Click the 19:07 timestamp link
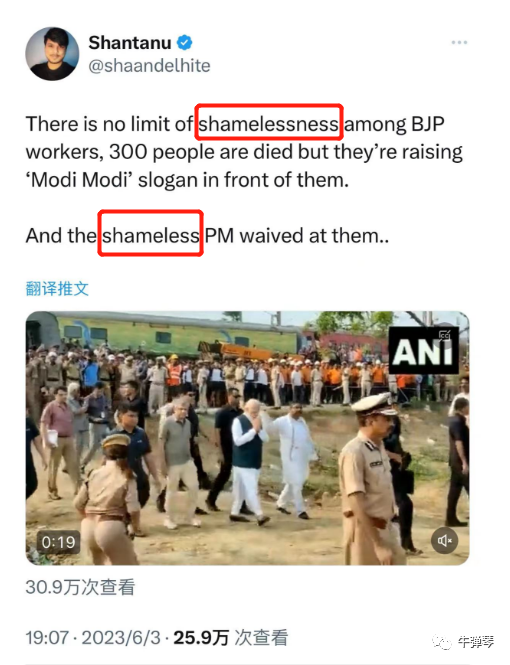The image size is (510, 665). (47, 637)
